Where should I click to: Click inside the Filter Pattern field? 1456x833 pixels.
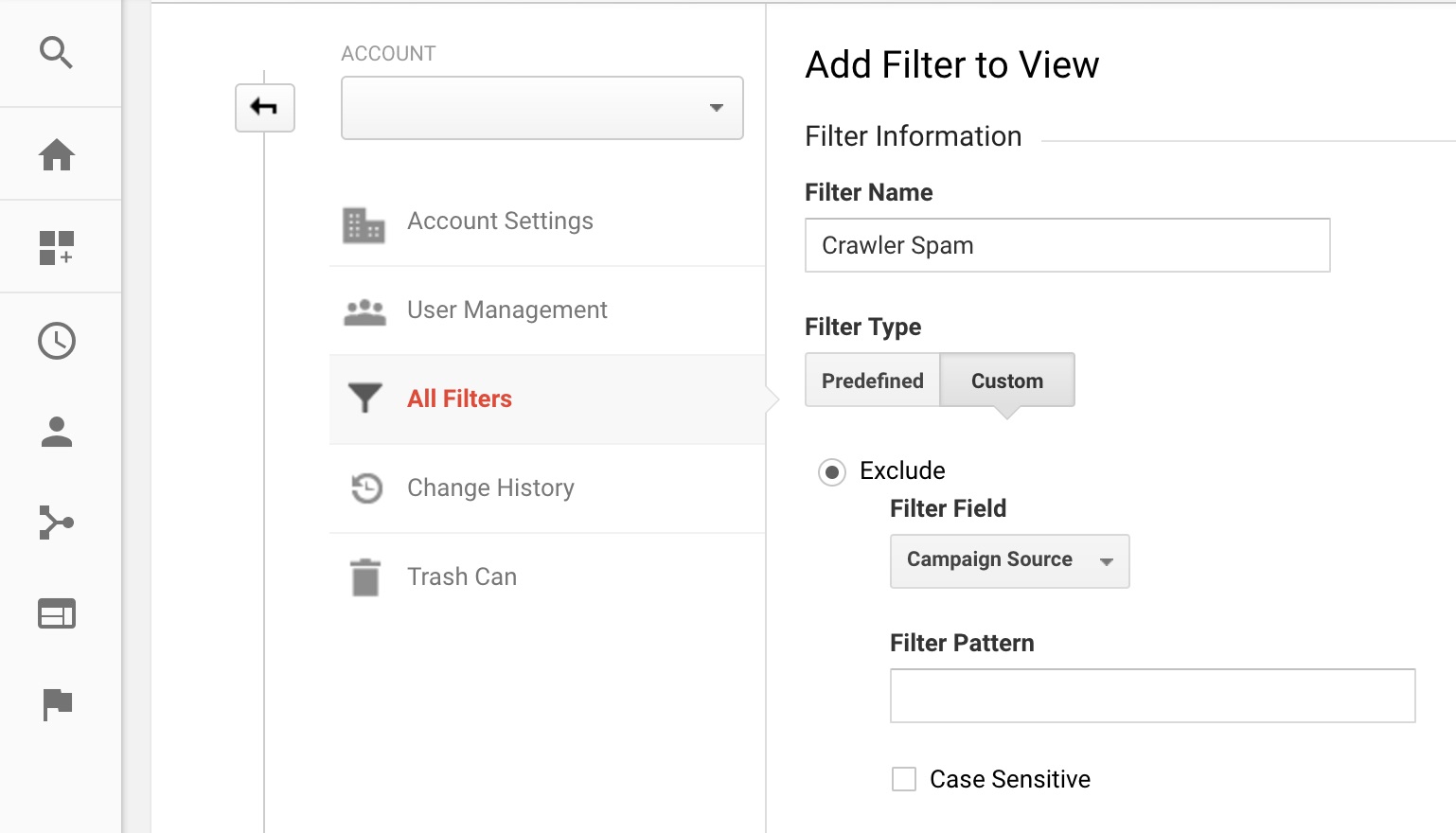tap(1151, 695)
